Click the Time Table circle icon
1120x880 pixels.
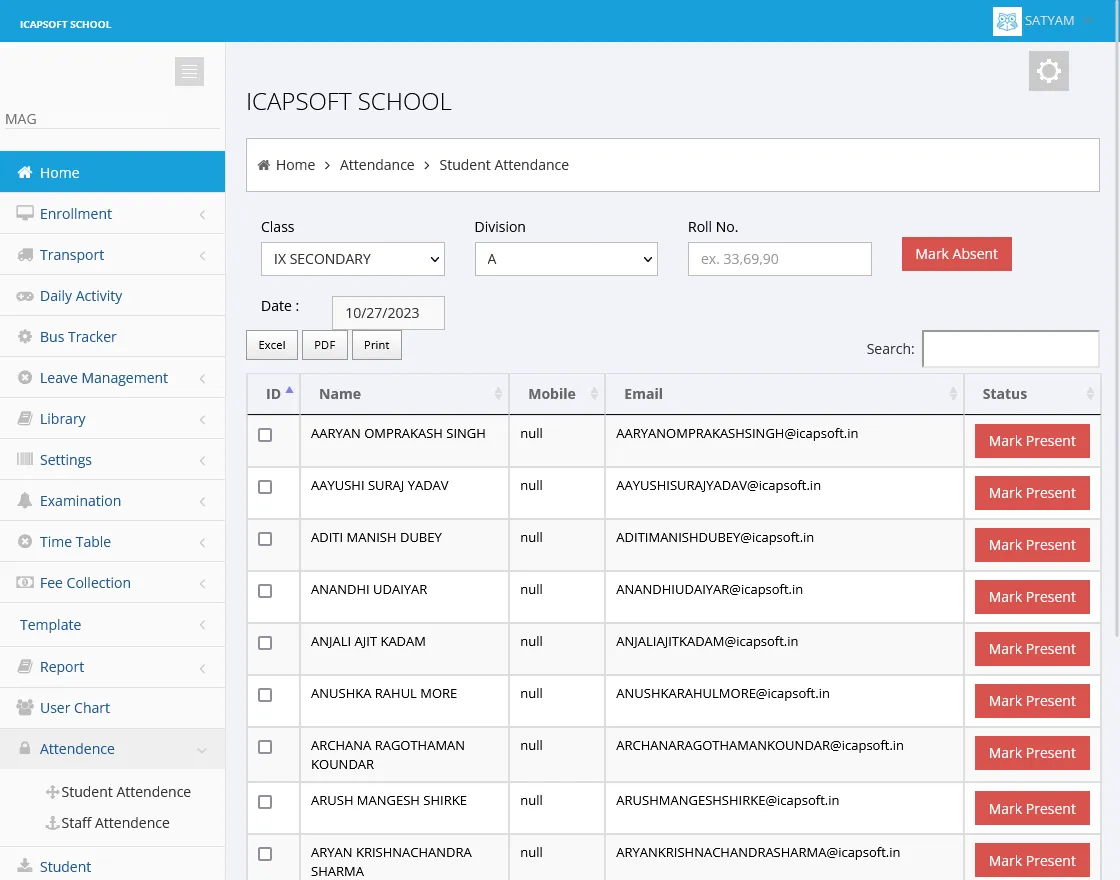25,541
